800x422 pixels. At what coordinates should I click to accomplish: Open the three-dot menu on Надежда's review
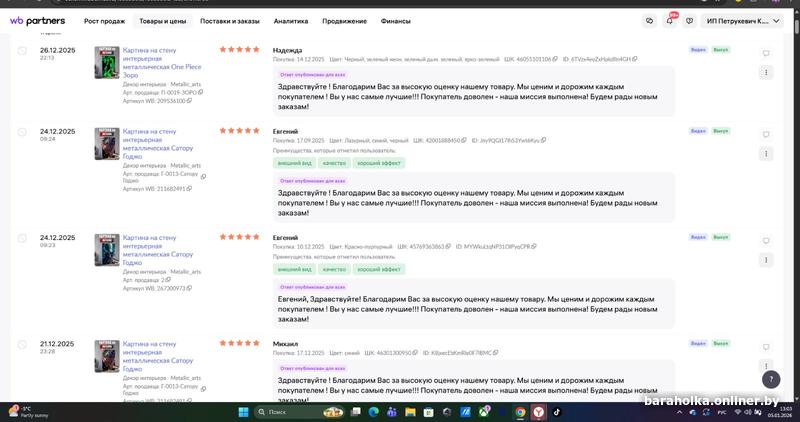[766, 72]
